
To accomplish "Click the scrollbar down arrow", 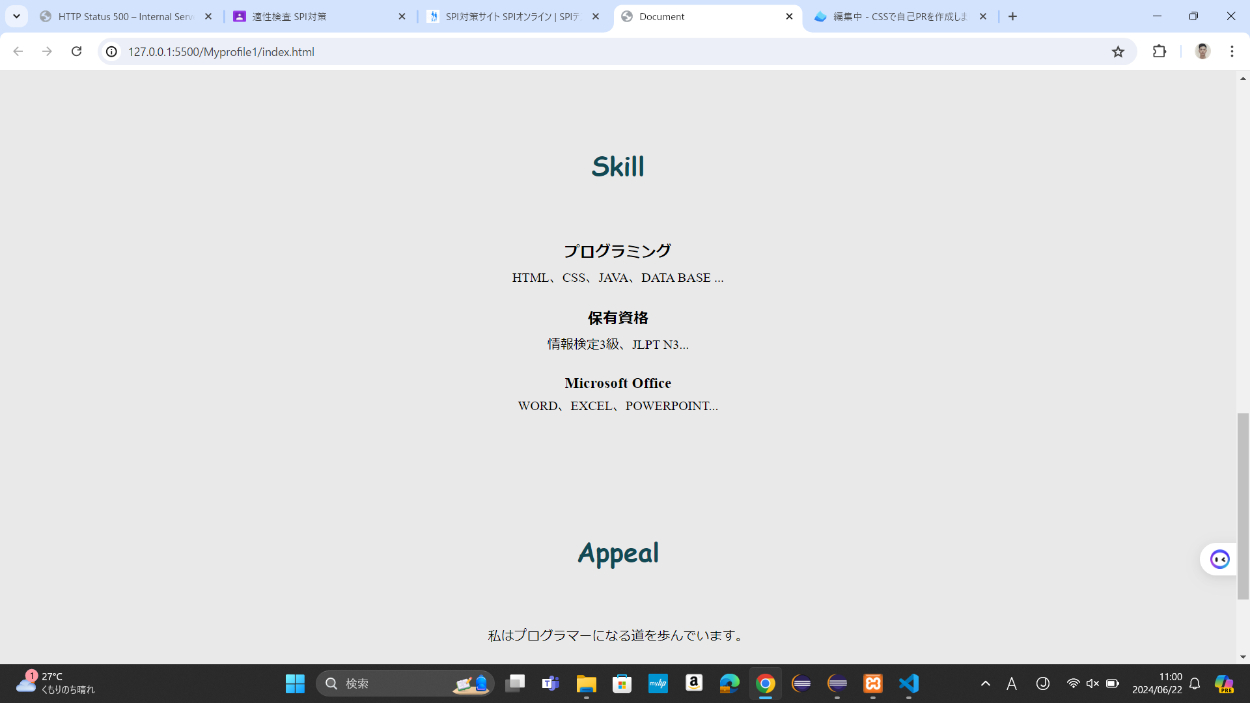I will pyautogui.click(x=1243, y=657).
